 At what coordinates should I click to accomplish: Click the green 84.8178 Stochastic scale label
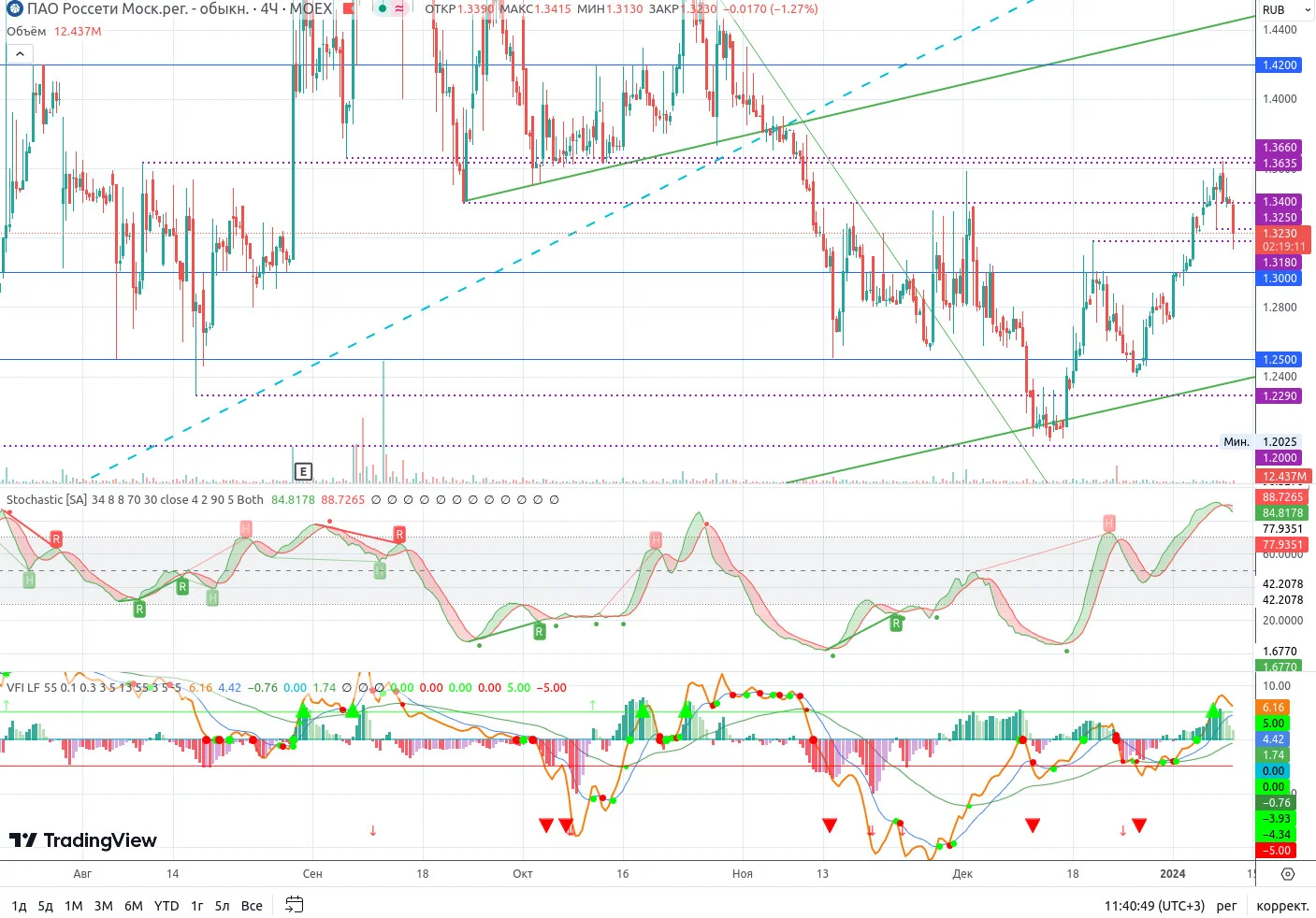coord(1282,513)
